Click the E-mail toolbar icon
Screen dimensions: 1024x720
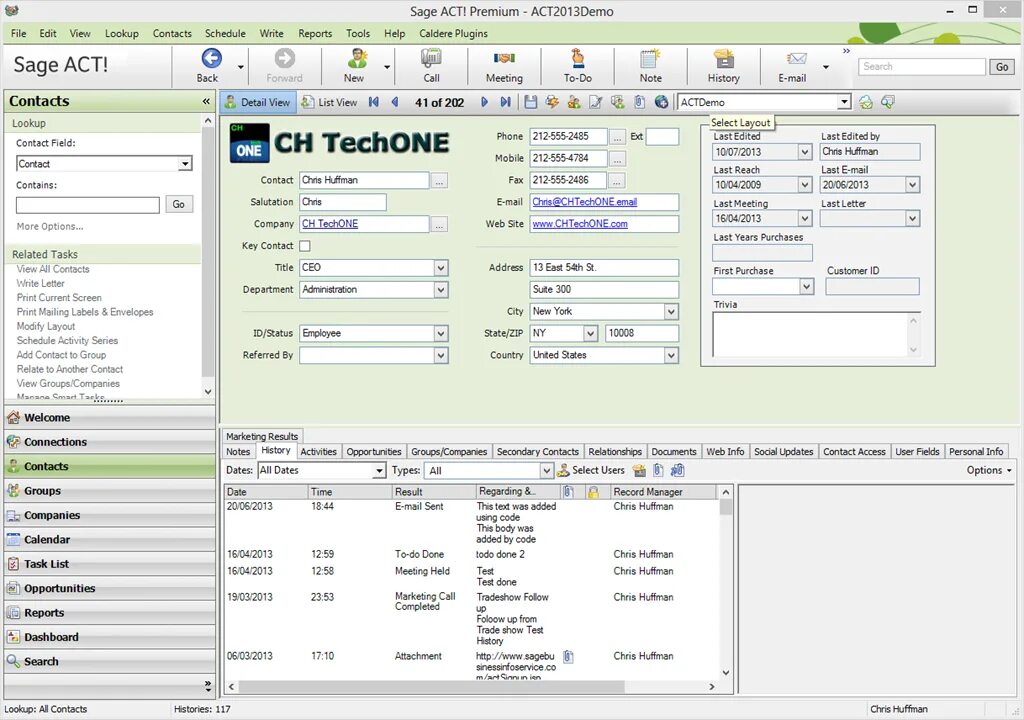[x=796, y=59]
